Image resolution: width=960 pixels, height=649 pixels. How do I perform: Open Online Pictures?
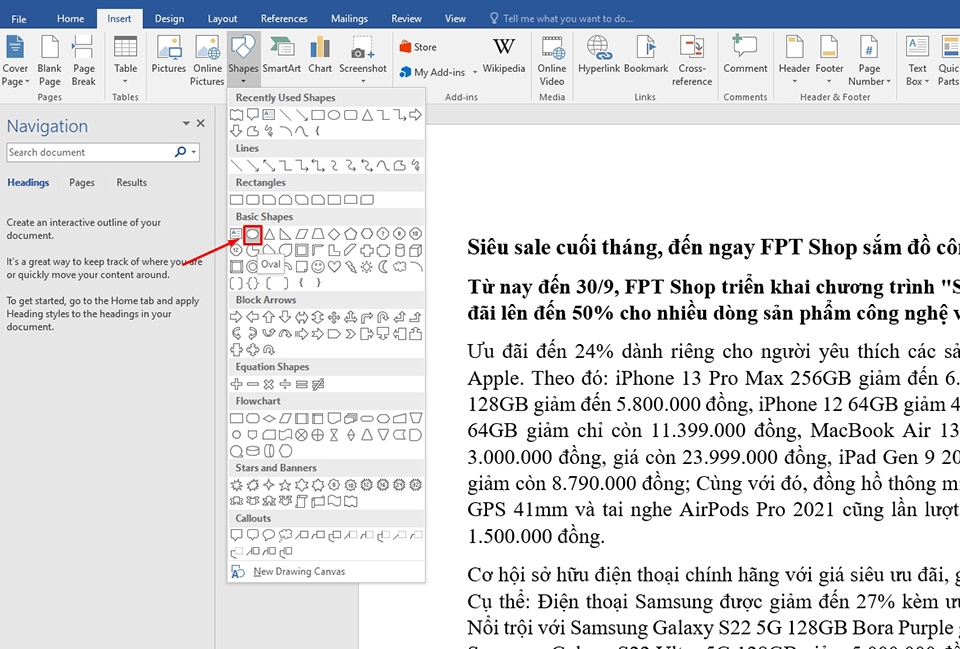(207, 60)
